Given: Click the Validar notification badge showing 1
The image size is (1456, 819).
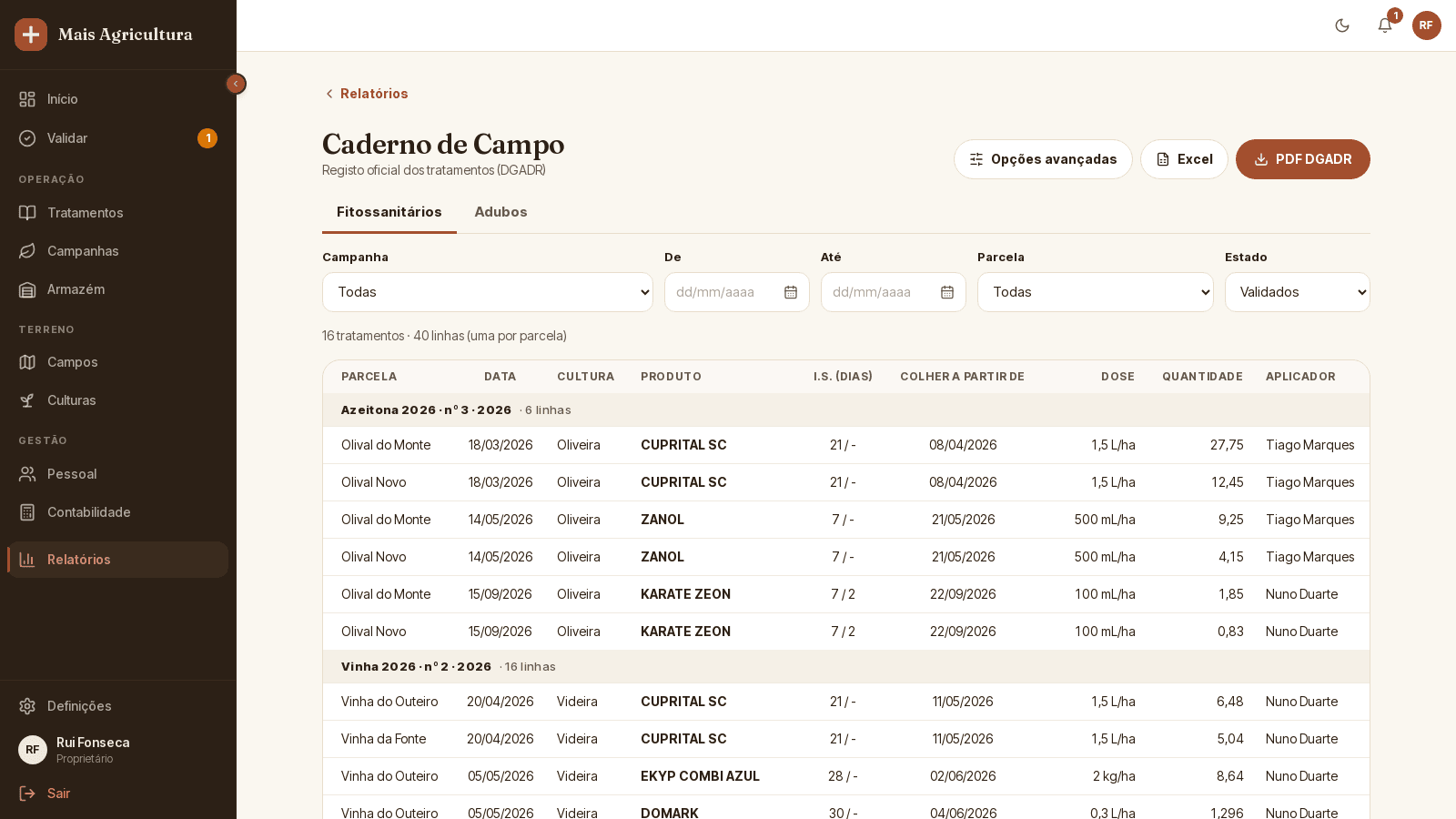Looking at the screenshot, I should [x=207, y=138].
